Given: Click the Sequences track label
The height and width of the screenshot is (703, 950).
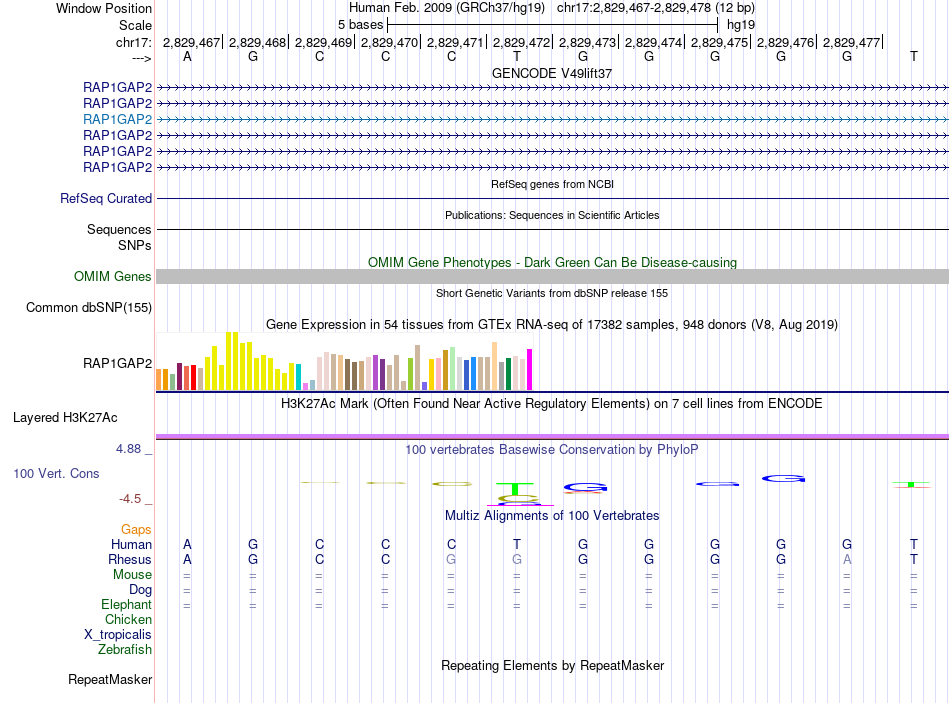Looking at the screenshot, I should (x=119, y=229).
